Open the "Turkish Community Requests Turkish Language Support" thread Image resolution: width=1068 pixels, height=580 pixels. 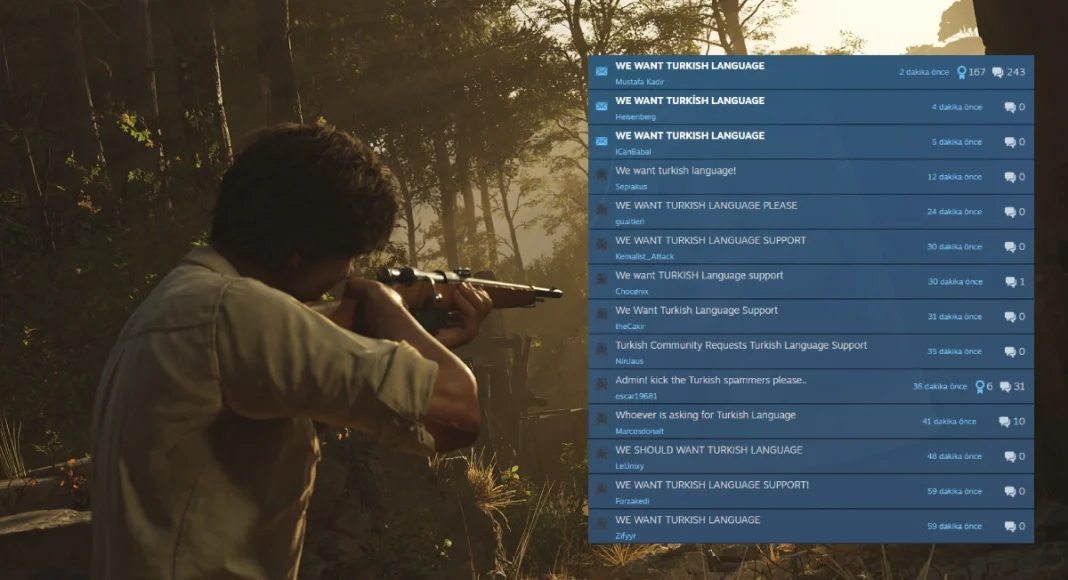(741, 345)
